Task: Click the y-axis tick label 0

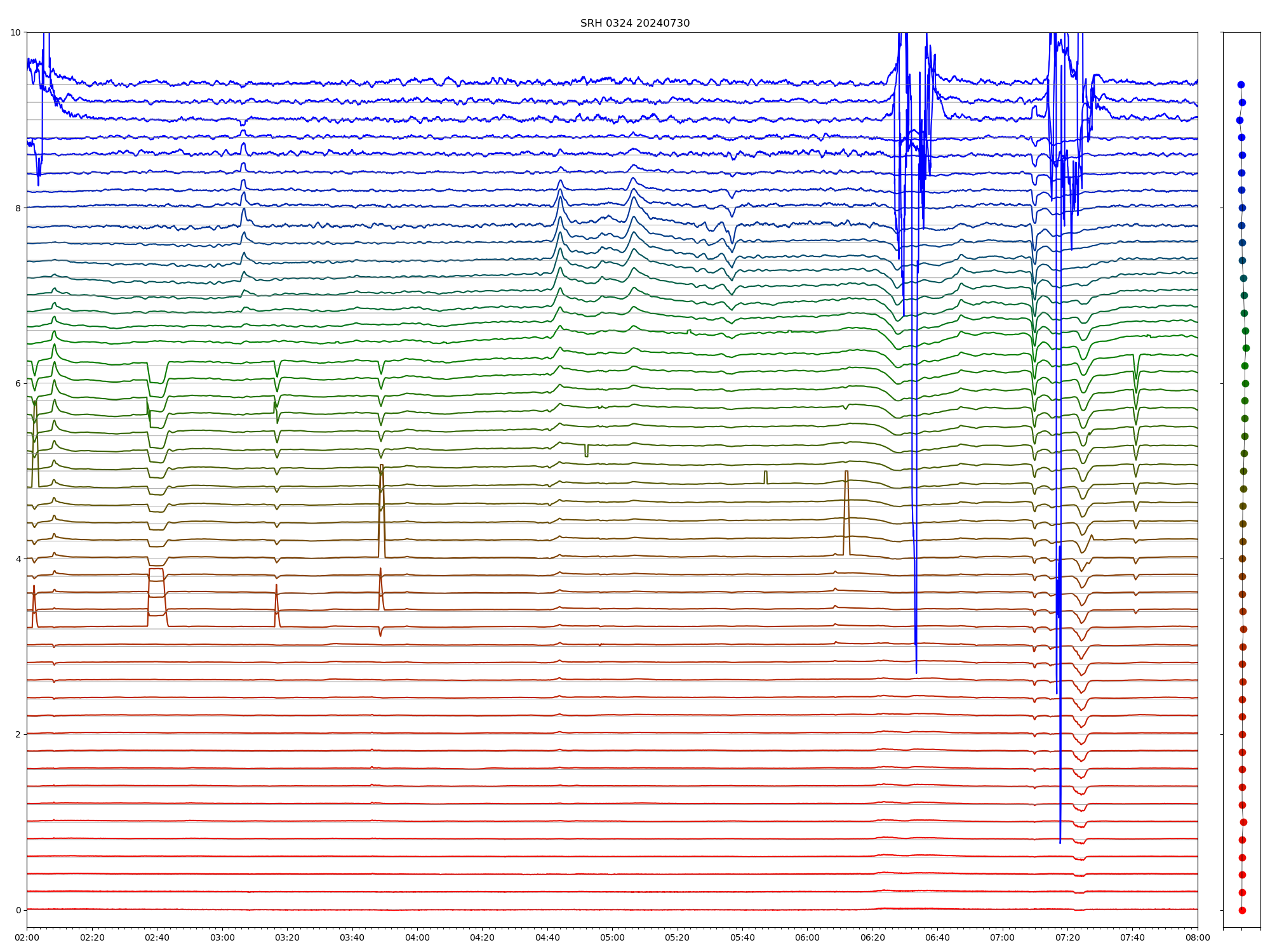Action: tap(18, 910)
